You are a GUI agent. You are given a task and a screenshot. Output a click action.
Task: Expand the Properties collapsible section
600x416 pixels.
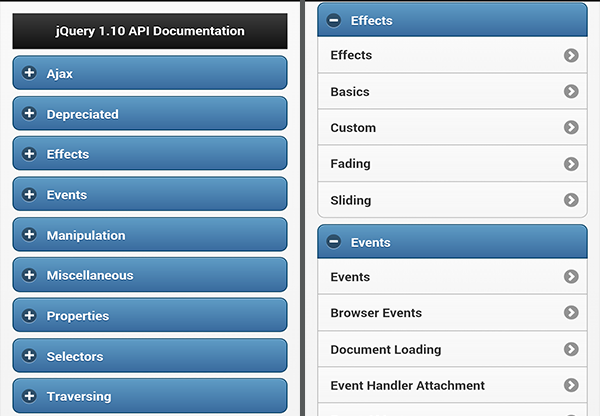point(150,316)
